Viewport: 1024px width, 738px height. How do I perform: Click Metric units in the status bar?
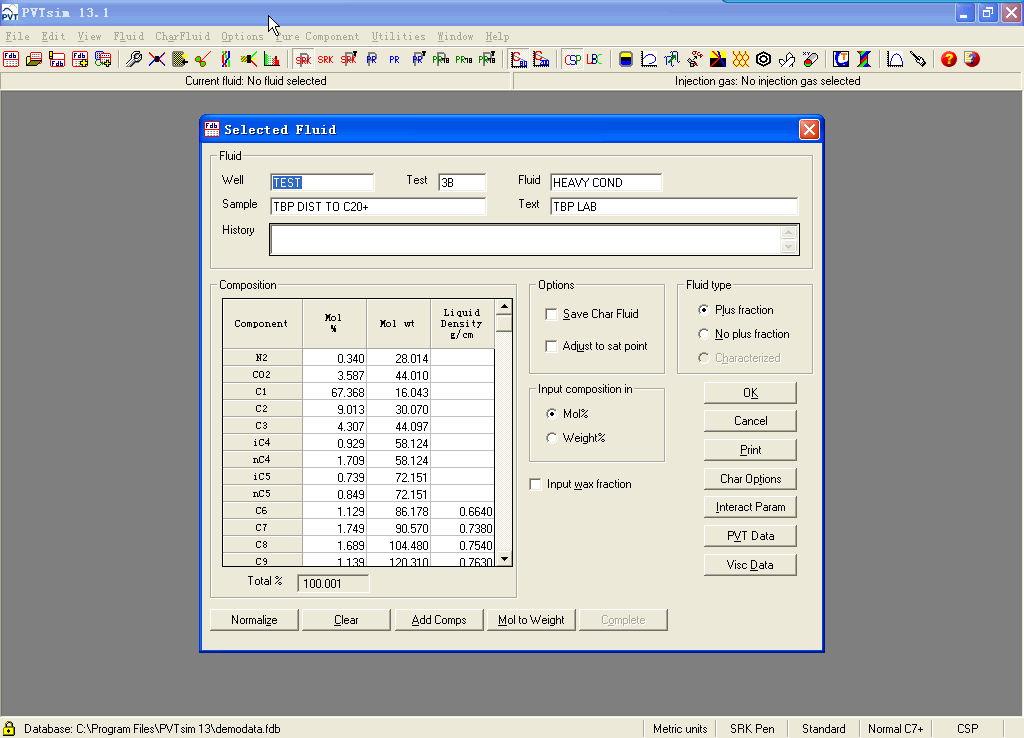pyautogui.click(x=680, y=729)
